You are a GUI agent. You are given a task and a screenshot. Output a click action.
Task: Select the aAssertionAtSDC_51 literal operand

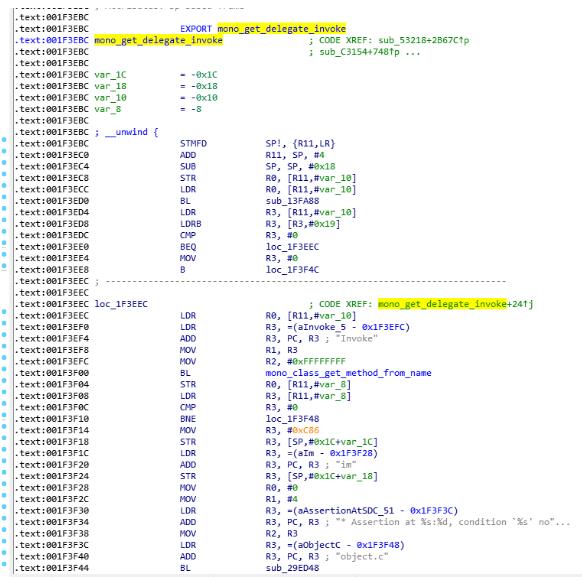tap(373, 511)
